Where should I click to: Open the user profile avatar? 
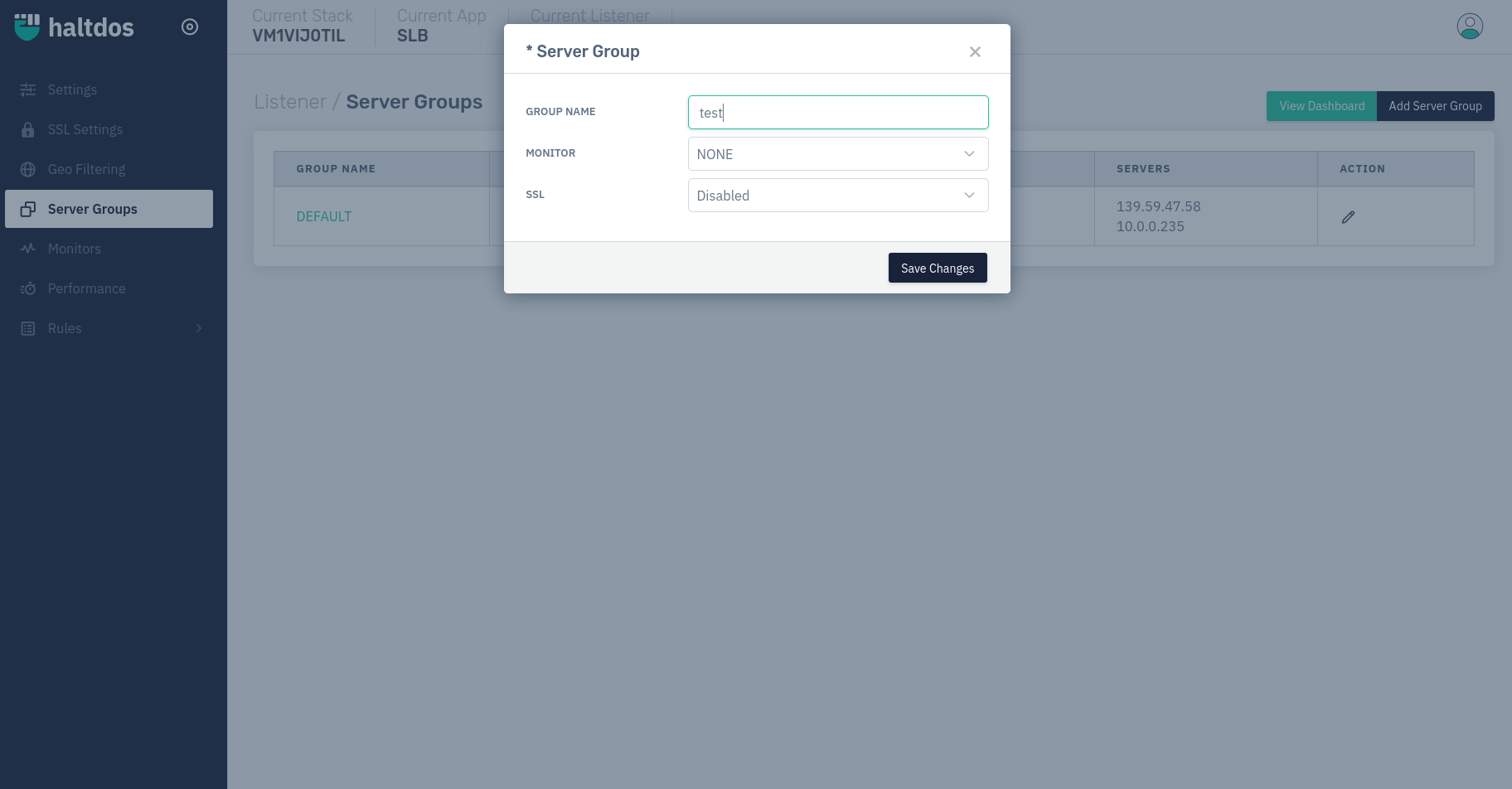tap(1470, 27)
